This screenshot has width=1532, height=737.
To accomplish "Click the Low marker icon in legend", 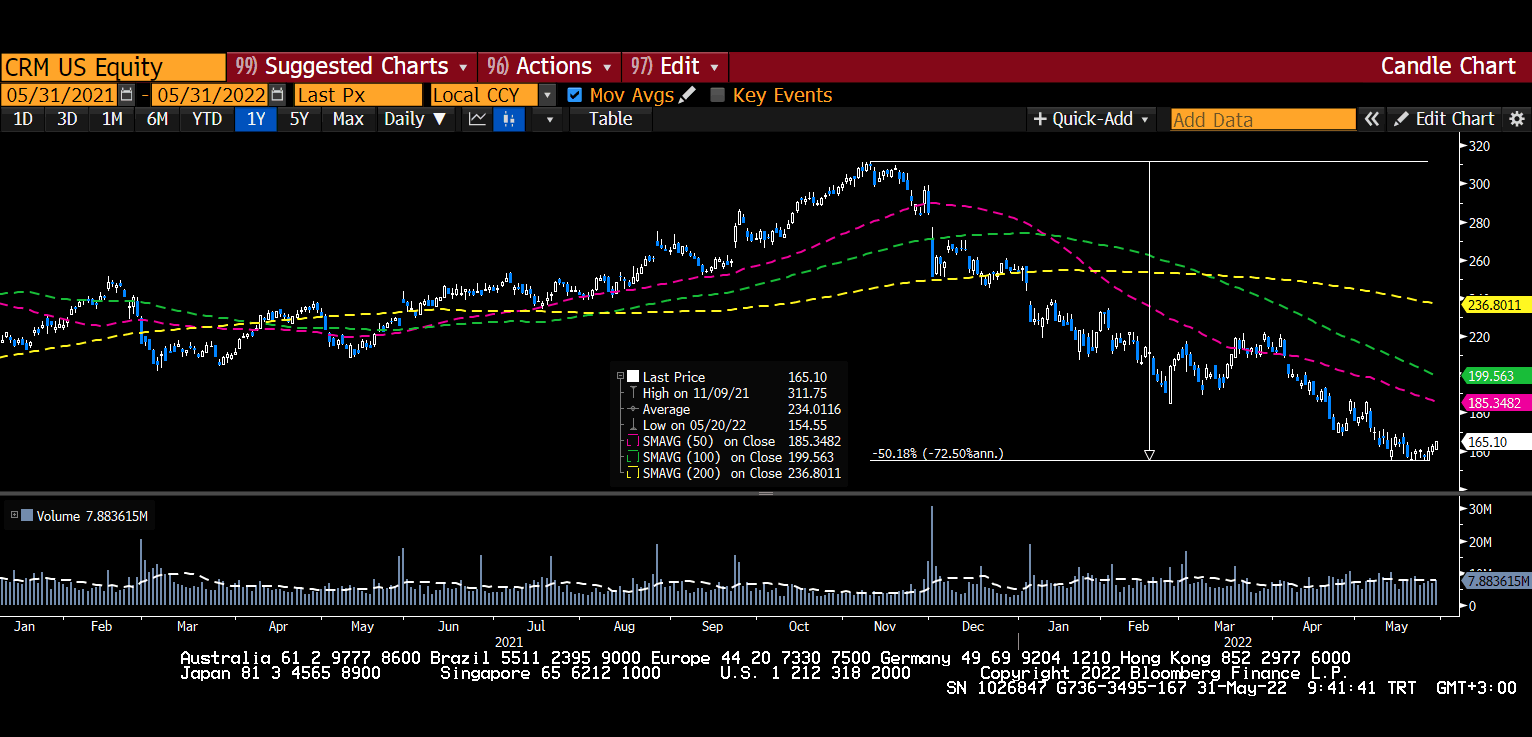I will (632, 425).
